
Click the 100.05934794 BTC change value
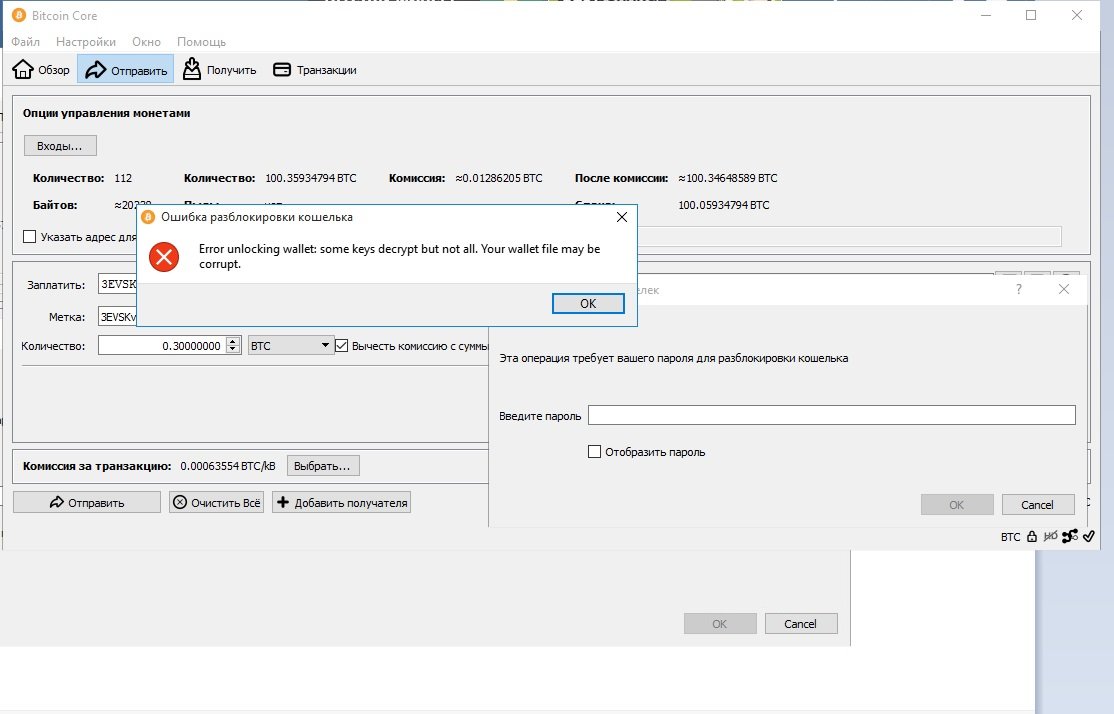[724, 205]
